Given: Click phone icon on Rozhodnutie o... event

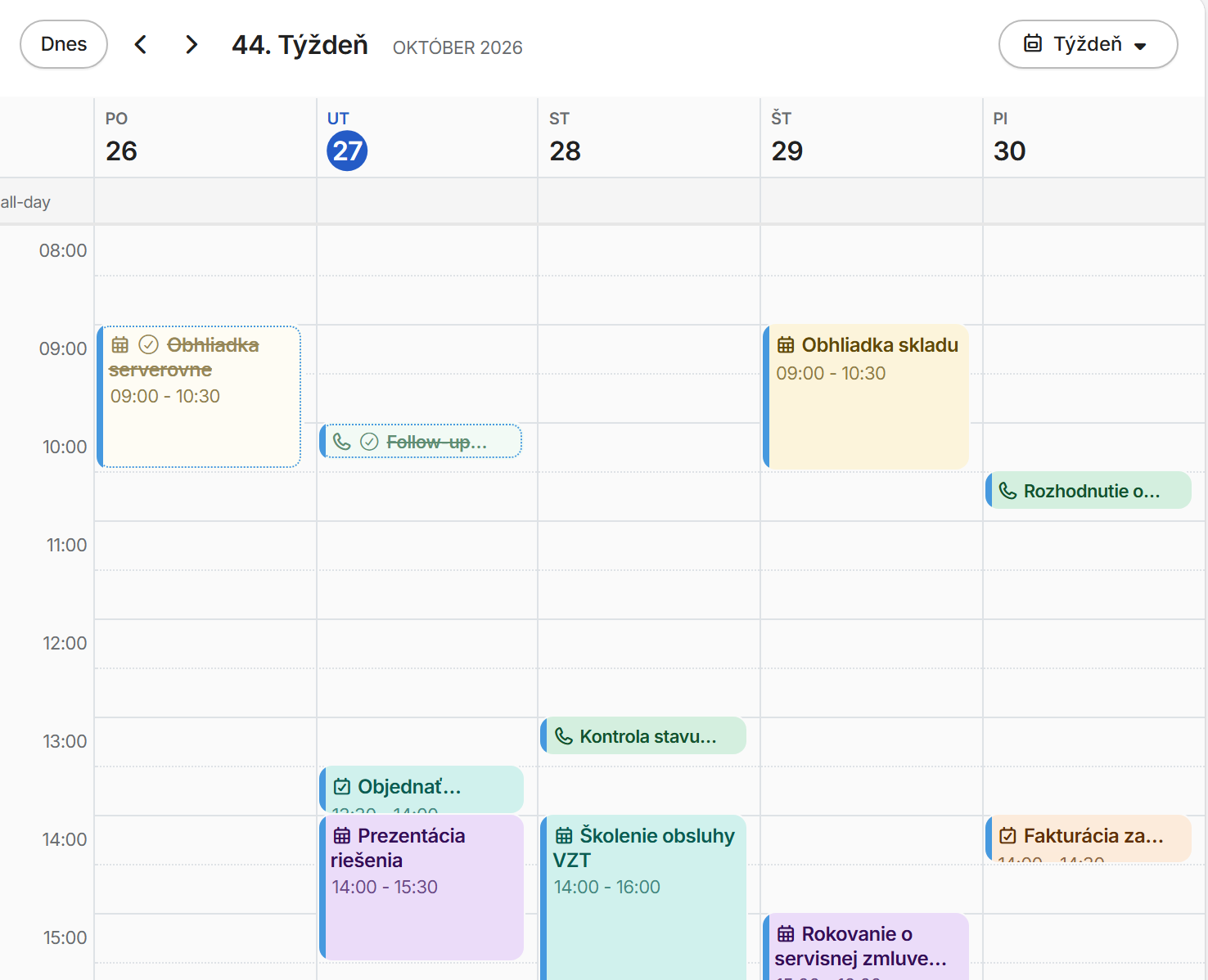Looking at the screenshot, I should [1008, 491].
